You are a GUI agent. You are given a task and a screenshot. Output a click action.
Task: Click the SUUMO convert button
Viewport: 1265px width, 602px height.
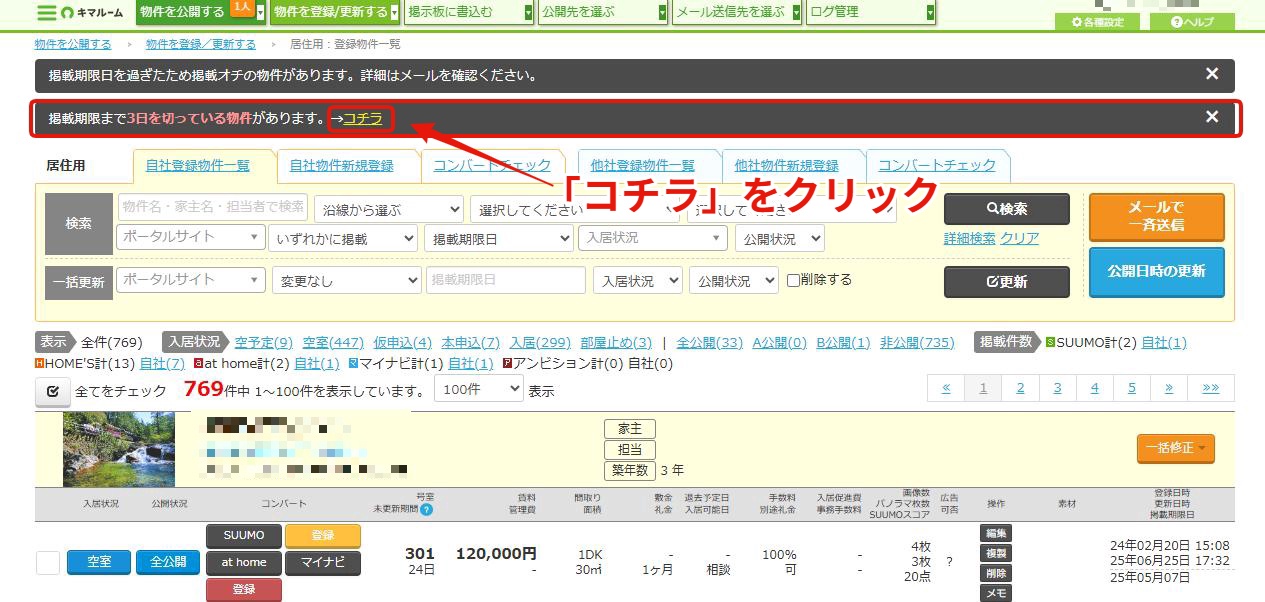click(x=244, y=536)
